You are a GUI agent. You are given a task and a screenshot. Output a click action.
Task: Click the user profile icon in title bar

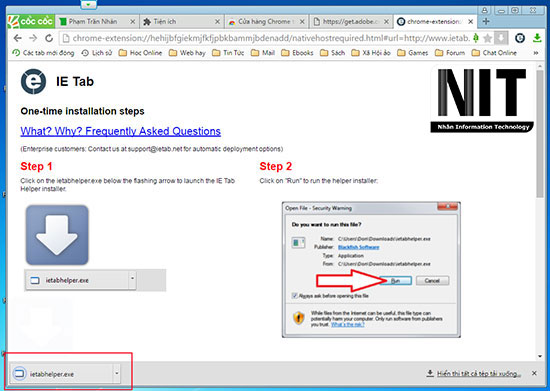click(484, 10)
